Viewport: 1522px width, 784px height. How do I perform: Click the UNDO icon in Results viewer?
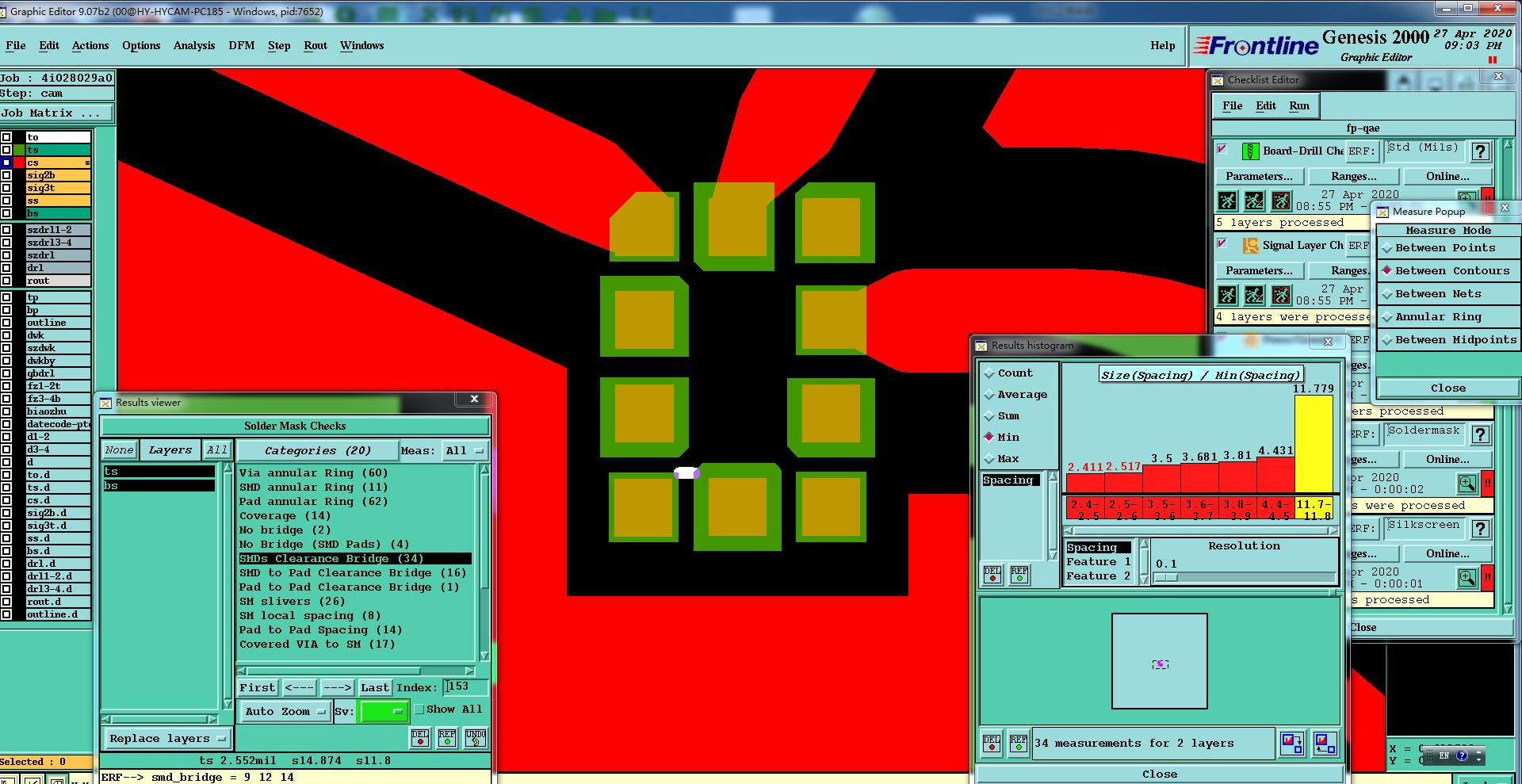click(476, 737)
